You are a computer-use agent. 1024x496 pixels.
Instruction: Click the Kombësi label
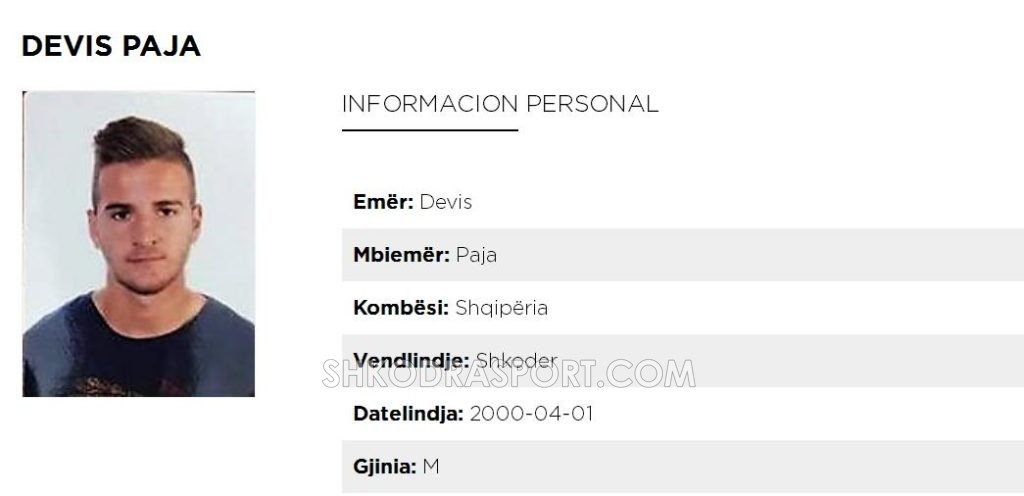point(401,307)
